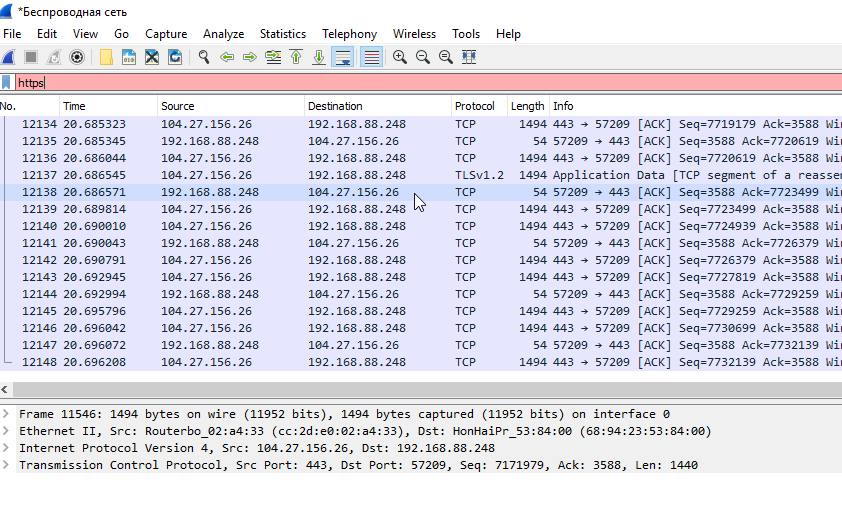Toggle packet list colorization
The height and width of the screenshot is (529, 842).
(x=372, y=57)
